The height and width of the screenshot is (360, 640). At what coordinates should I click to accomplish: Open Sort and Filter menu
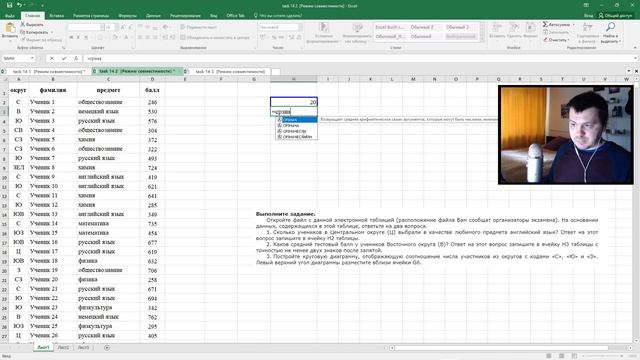point(588,33)
